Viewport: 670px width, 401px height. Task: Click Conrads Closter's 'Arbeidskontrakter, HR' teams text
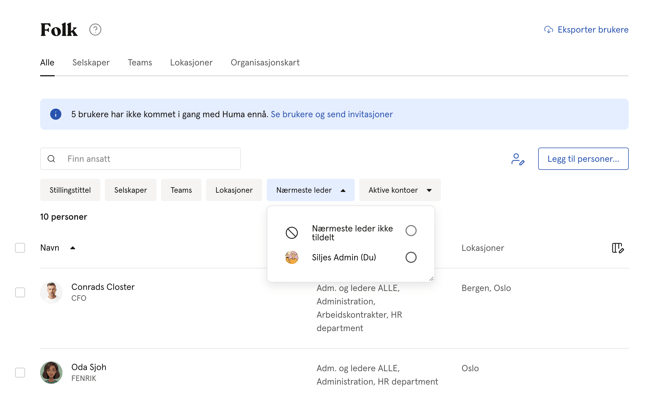tap(359, 315)
